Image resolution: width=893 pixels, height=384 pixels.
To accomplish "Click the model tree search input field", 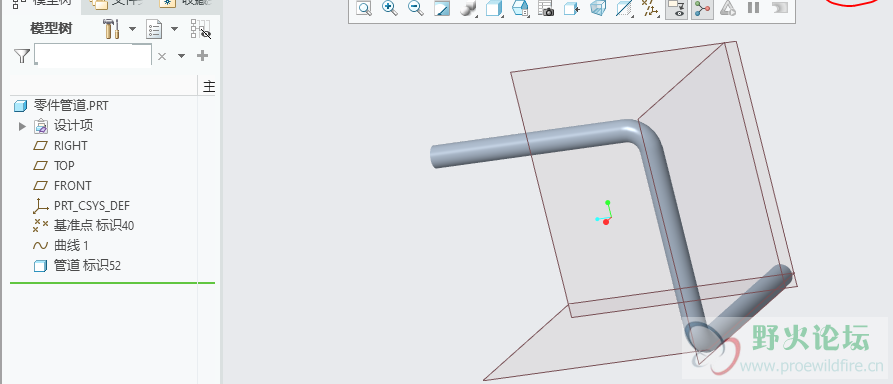I will click(93, 56).
